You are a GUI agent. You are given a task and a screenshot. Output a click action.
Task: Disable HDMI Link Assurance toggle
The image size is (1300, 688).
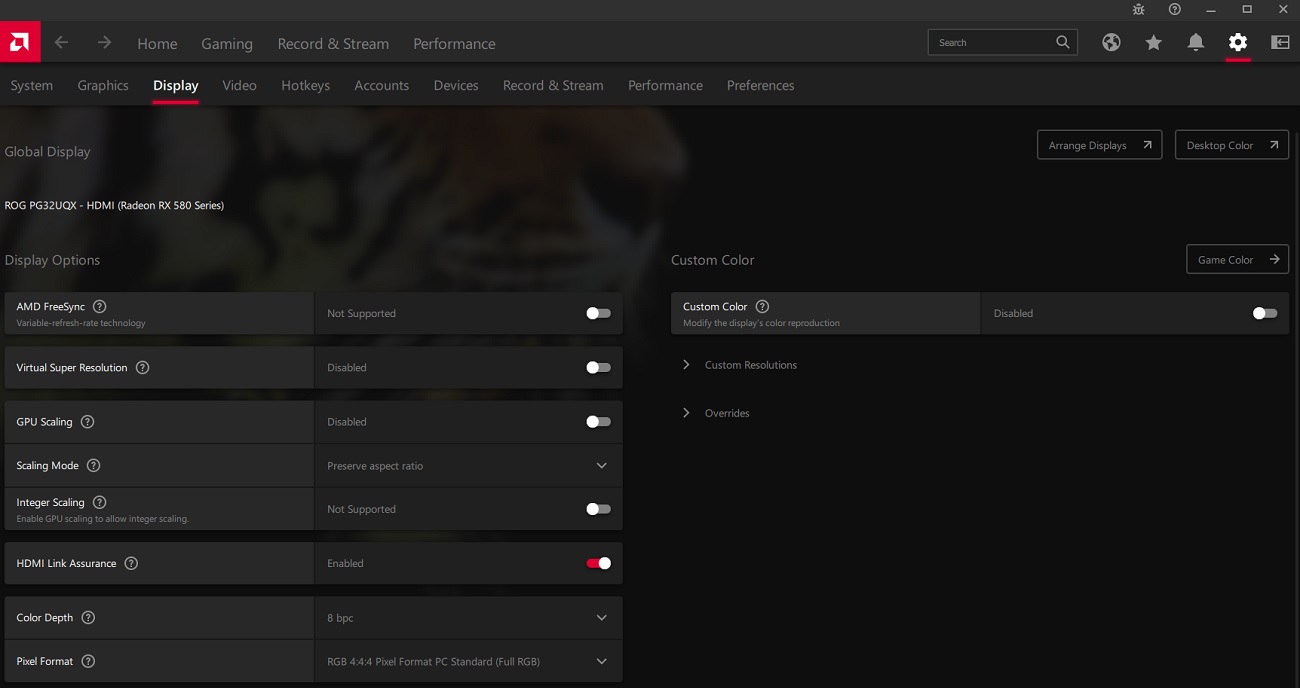(598, 564)
